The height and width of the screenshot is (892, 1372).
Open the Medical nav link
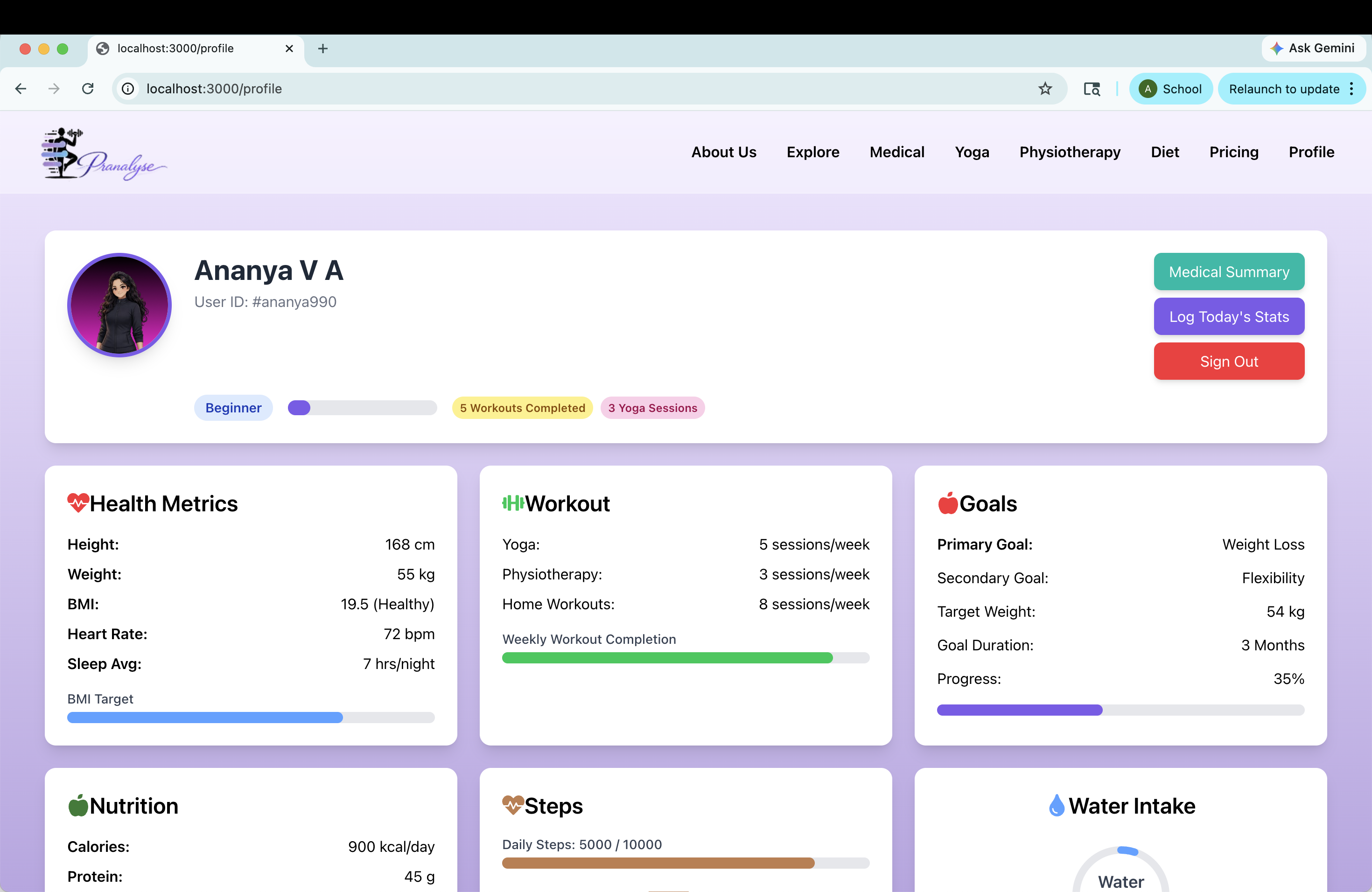point(897,152)
